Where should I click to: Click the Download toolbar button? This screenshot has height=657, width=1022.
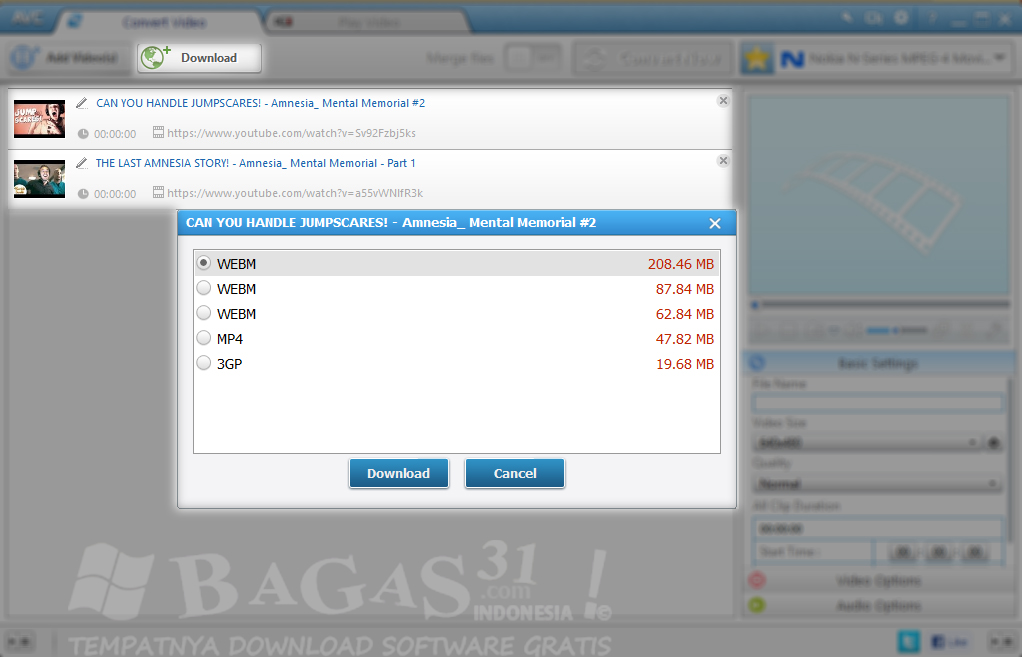click(x=199, y=58)
